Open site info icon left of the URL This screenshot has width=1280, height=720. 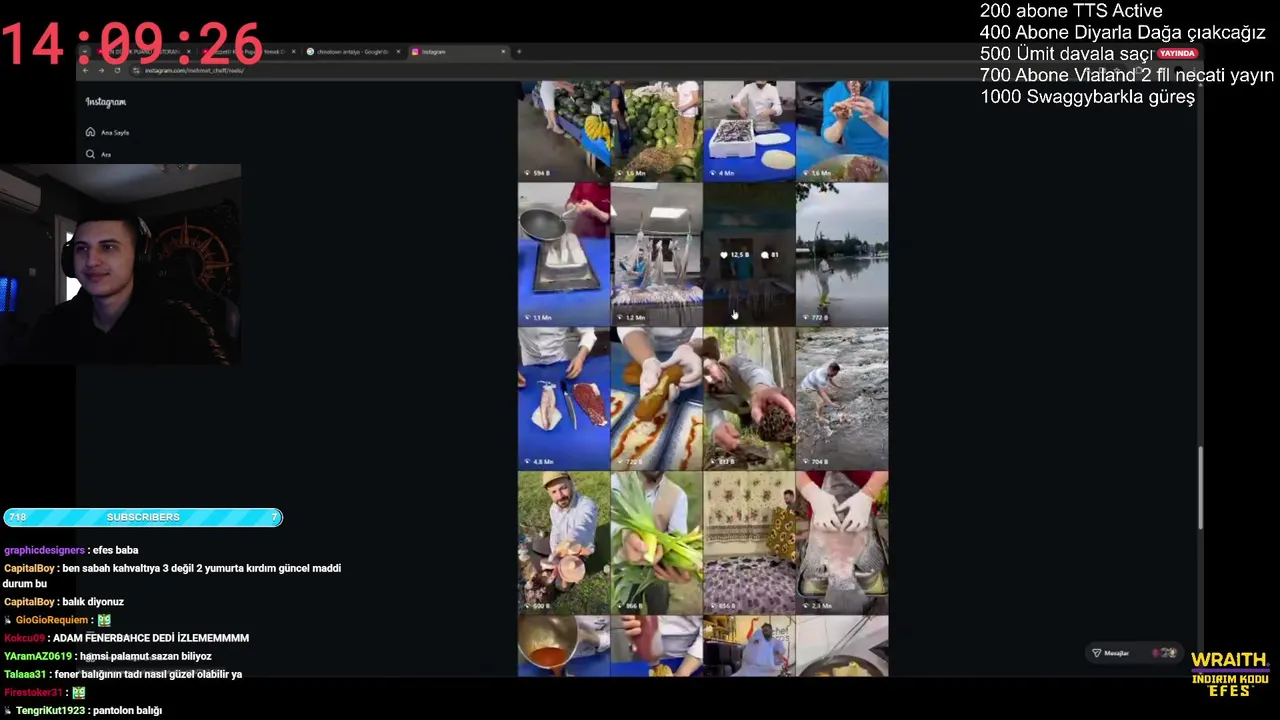(x=136, y=70)
